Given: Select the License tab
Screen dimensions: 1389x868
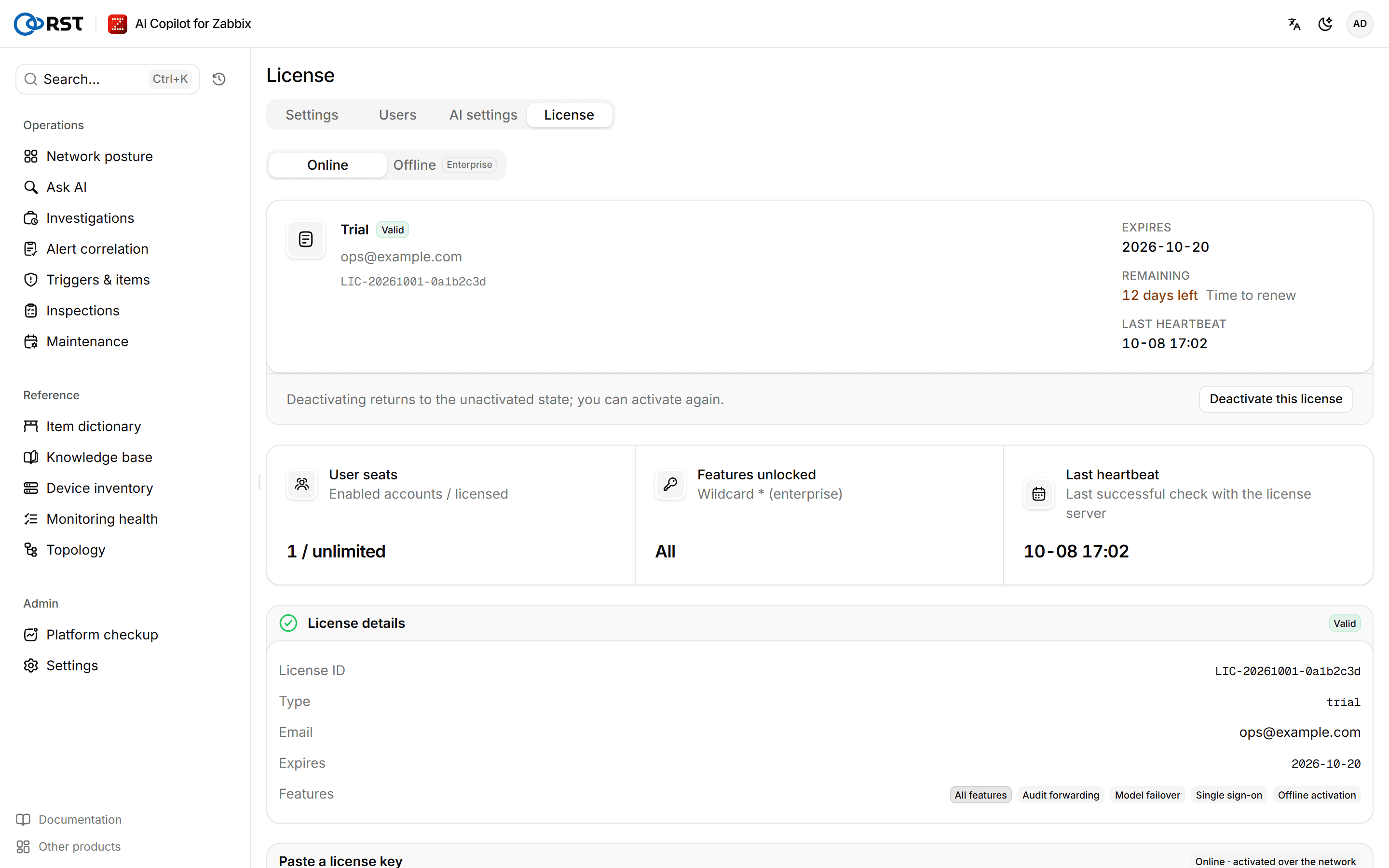Looking at the screenshot, I should tap(569, 115).
